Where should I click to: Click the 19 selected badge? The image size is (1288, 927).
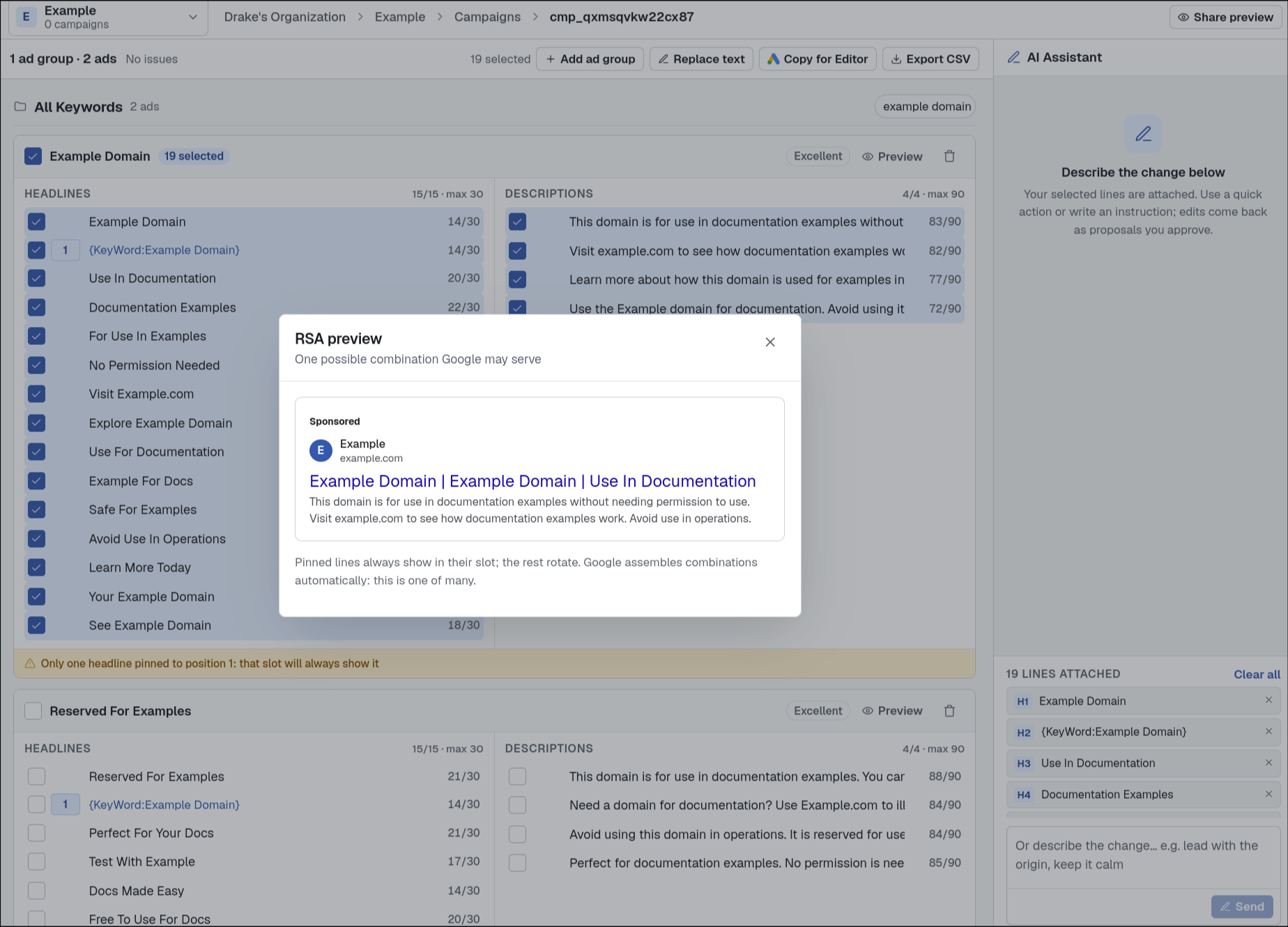pyautogui.click(x=194, y=157)
